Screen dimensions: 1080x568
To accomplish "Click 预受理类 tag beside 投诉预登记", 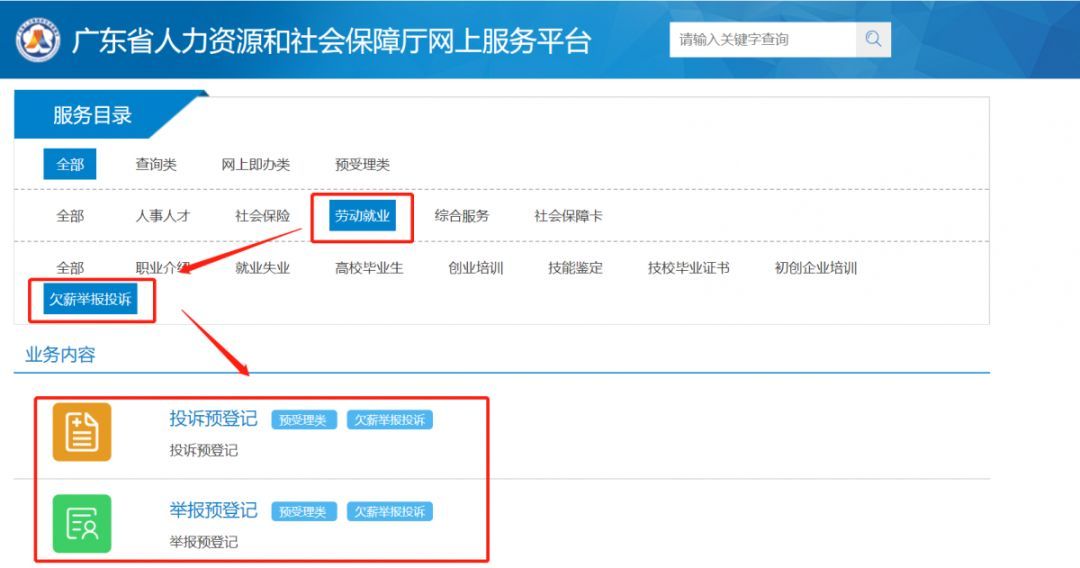I will [303, 421].
